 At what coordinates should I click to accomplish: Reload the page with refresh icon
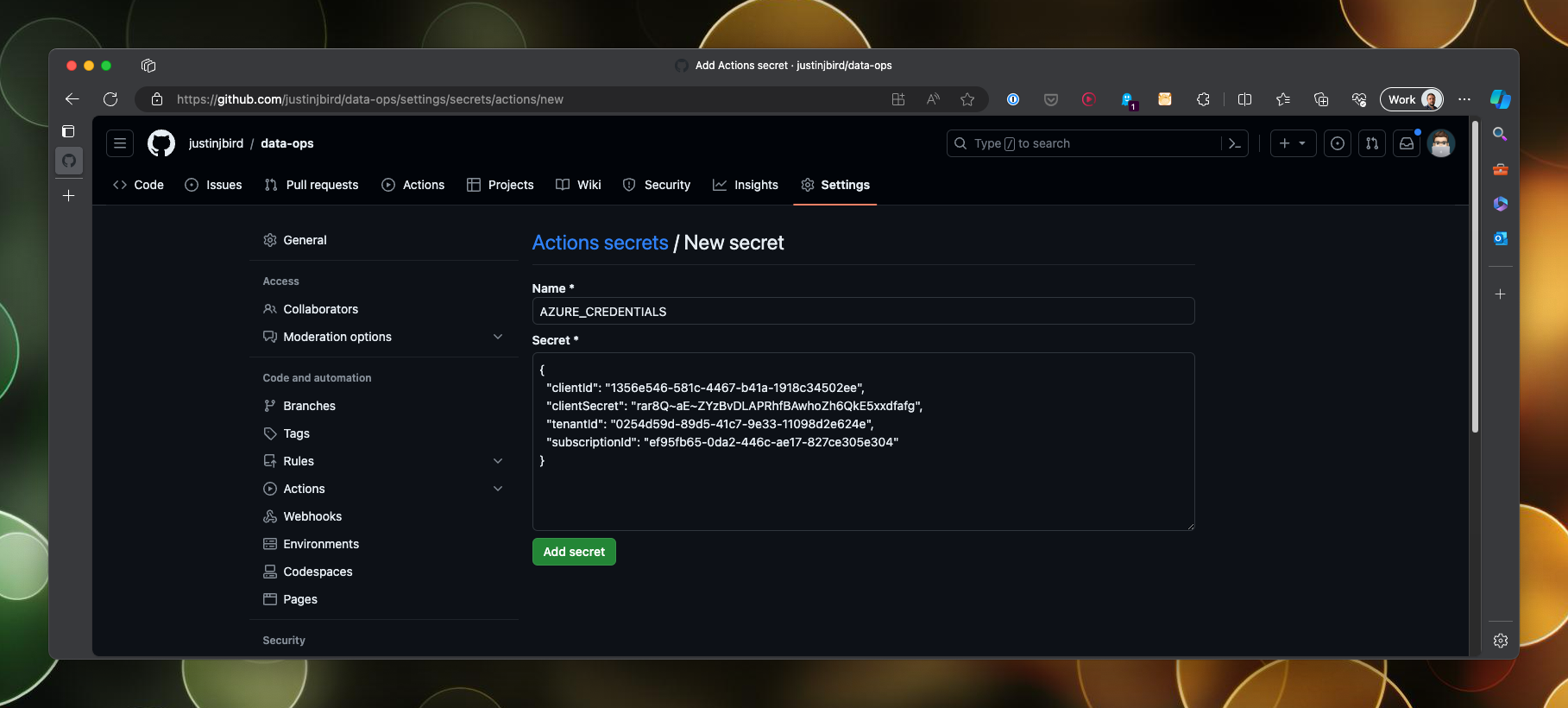(110, 99)
